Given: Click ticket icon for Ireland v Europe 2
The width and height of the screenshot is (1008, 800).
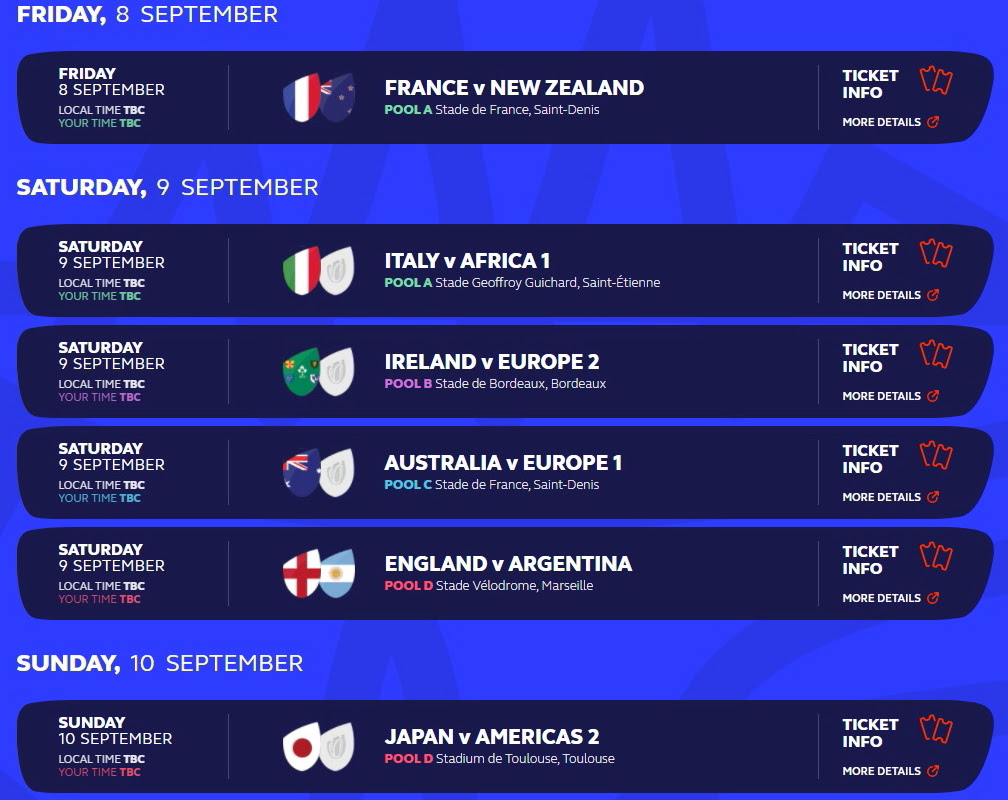Looking at the screenshot, I should click(x=936, y=354).
